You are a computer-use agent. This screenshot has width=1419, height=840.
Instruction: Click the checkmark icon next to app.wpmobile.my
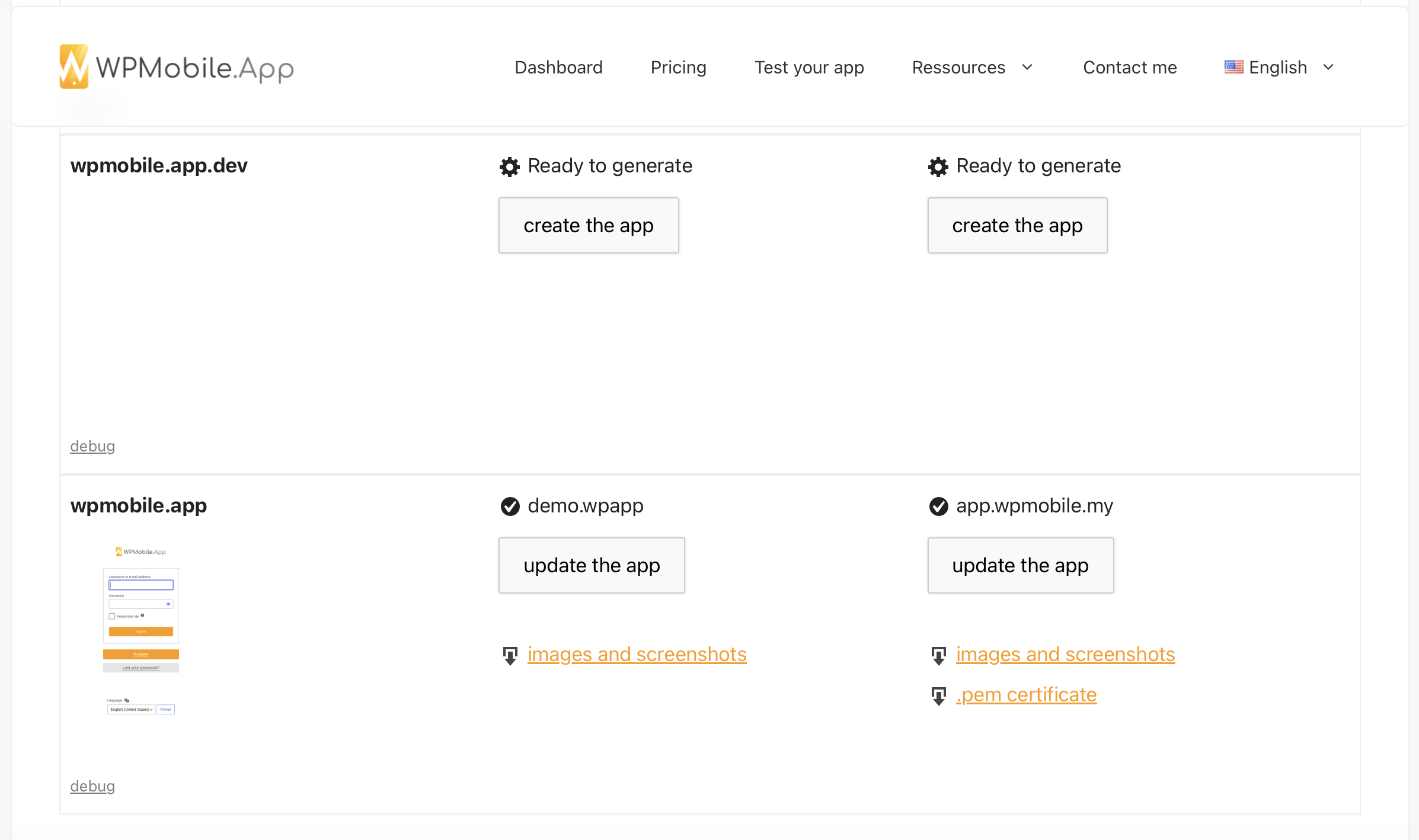[938, 506]
